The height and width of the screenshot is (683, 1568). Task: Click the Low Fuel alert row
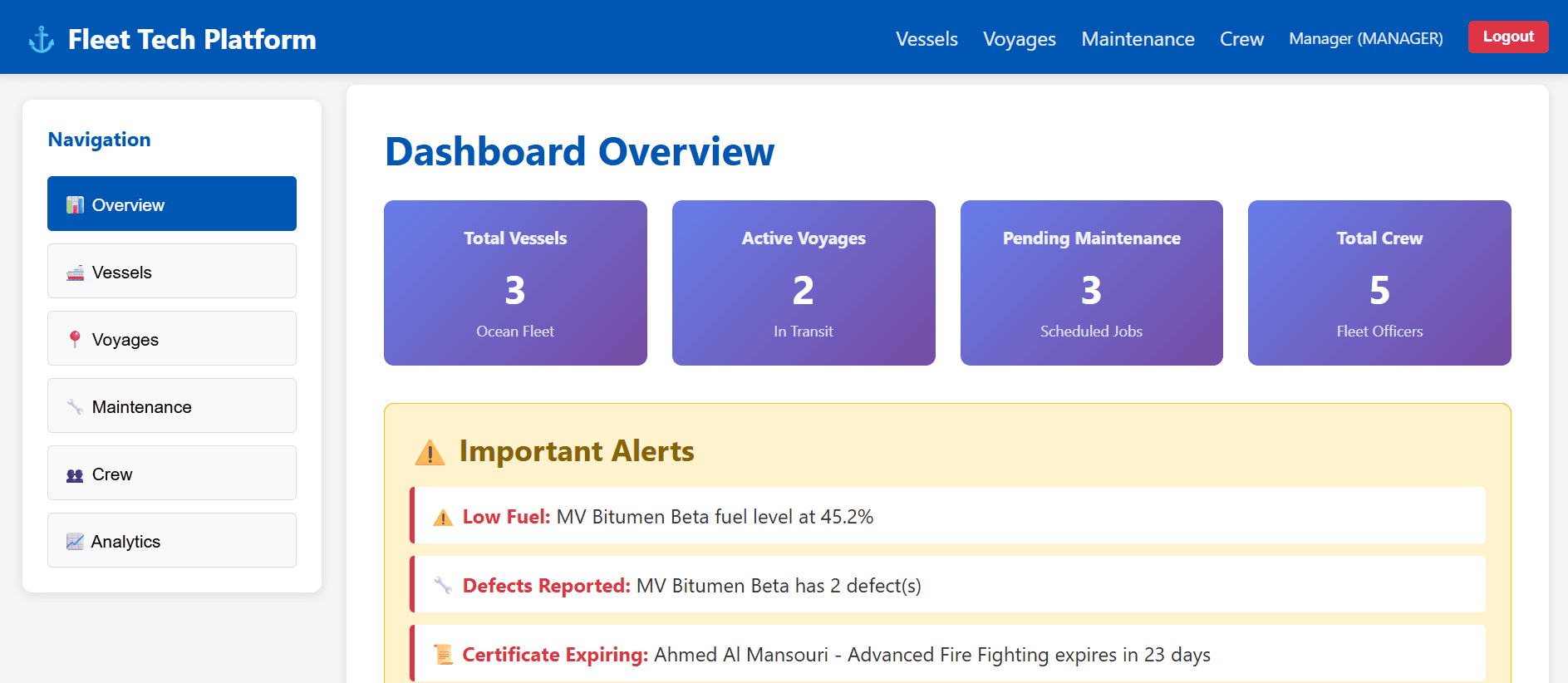(947, 516)
